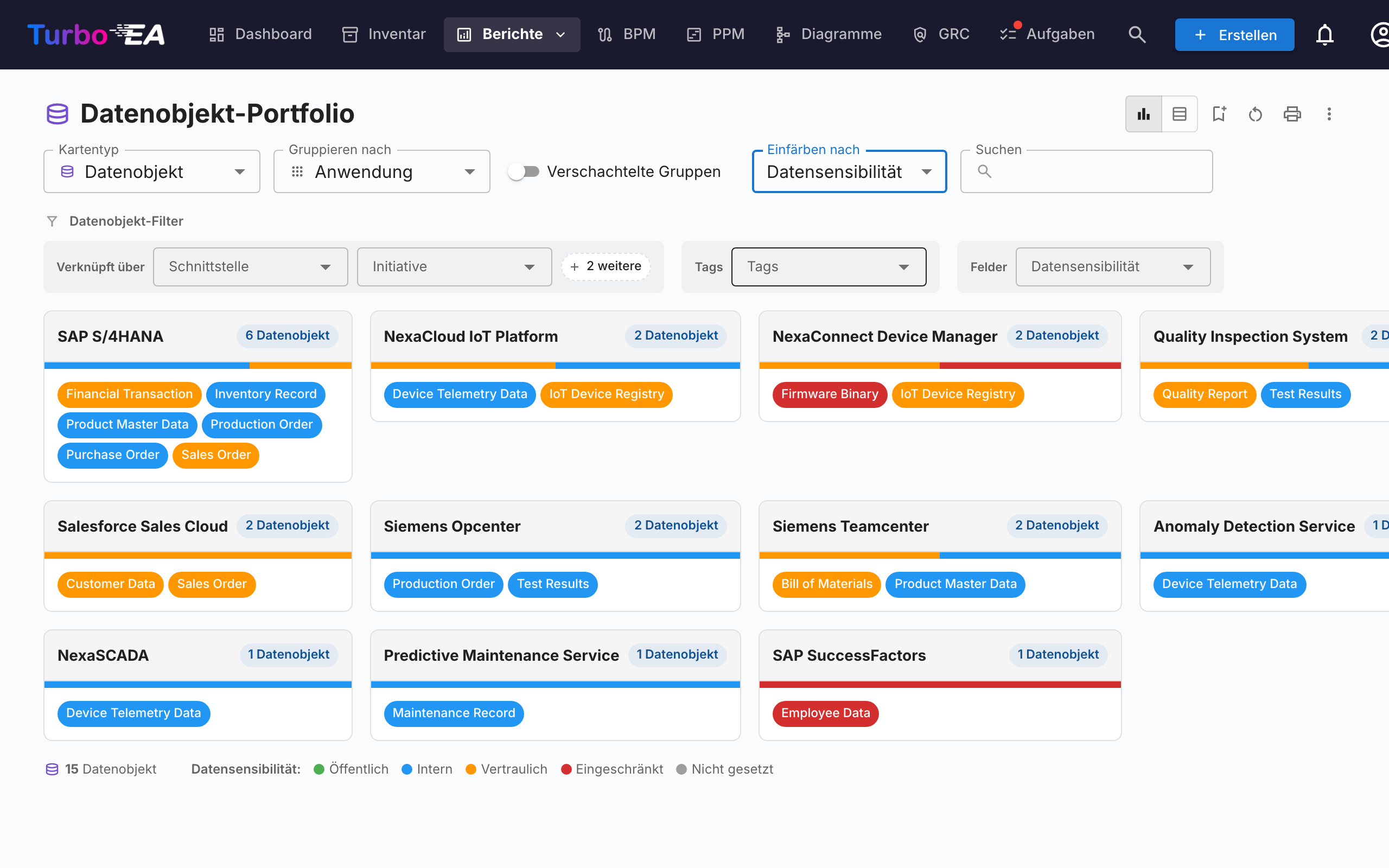Click the Erstellen button
Image resolution: width=1389 pixels, height=868 pixels.
[x=1234, y=34]
